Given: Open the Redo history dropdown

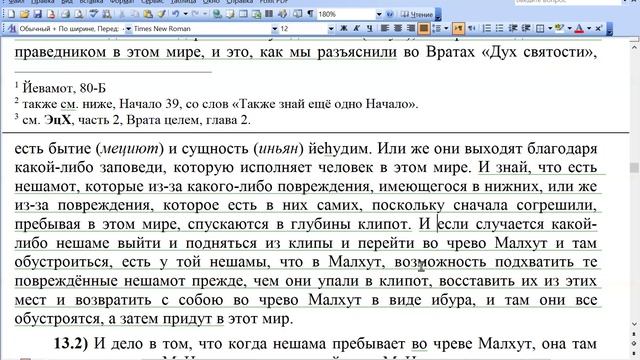Looking at the screenshot, I should pyautogui.click(x=205, y=14).
